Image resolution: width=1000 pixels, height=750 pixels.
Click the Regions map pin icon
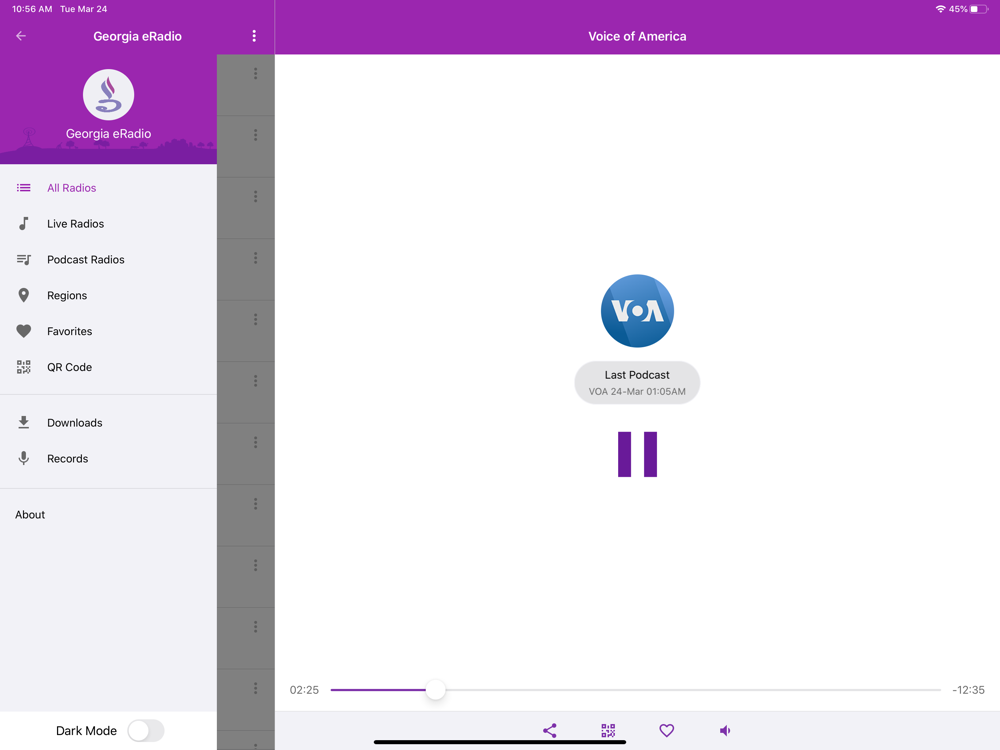pyautogui.click(x=24, y=295)
